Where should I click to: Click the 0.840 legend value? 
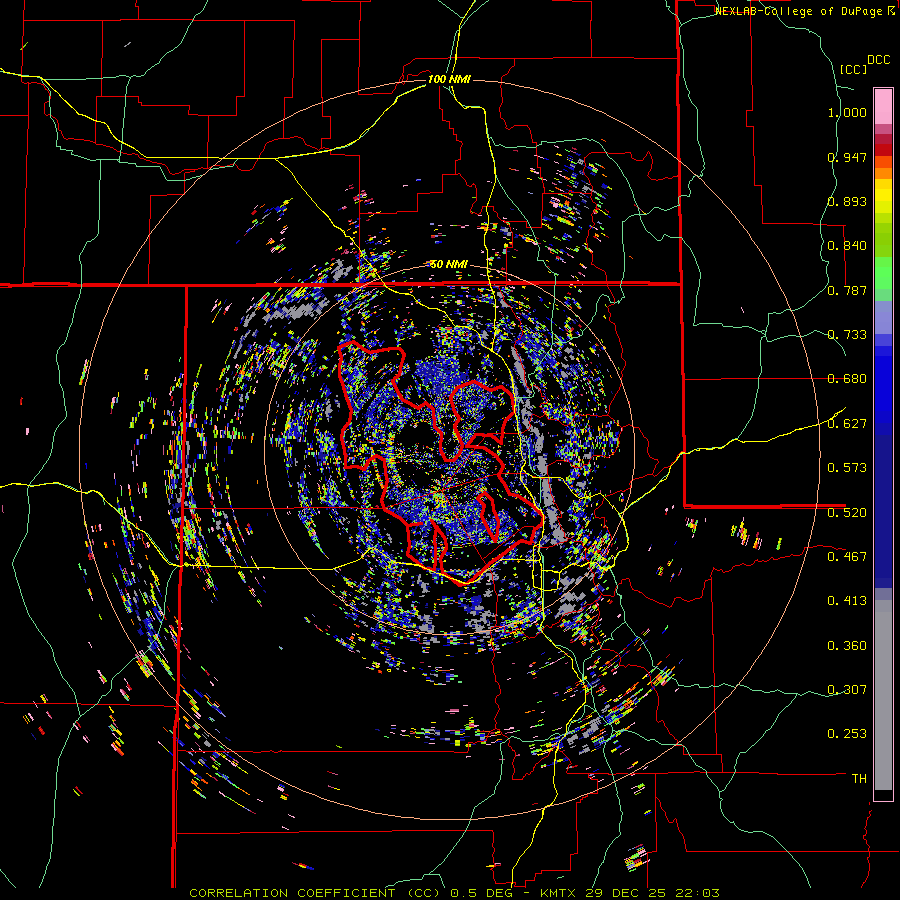(x=847, y=246)
